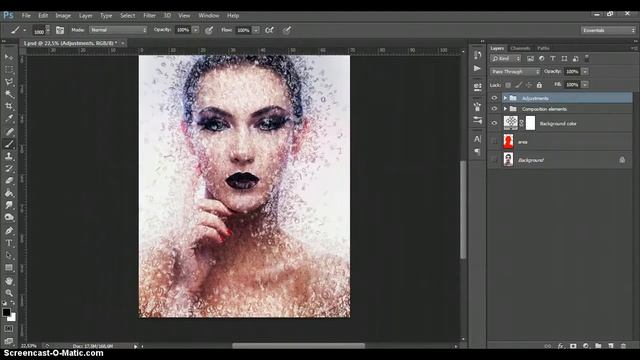Select the Magic Wand tool
This screenshot has height=360, width=640.
9,94
